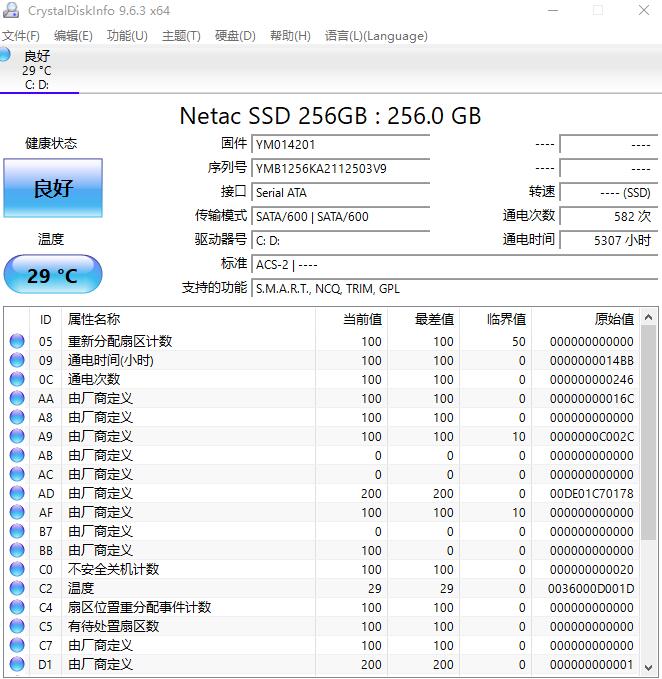Click the scroll down arrow of the attribute list
The height and width of the screenshot is (679, 662).
648,667
